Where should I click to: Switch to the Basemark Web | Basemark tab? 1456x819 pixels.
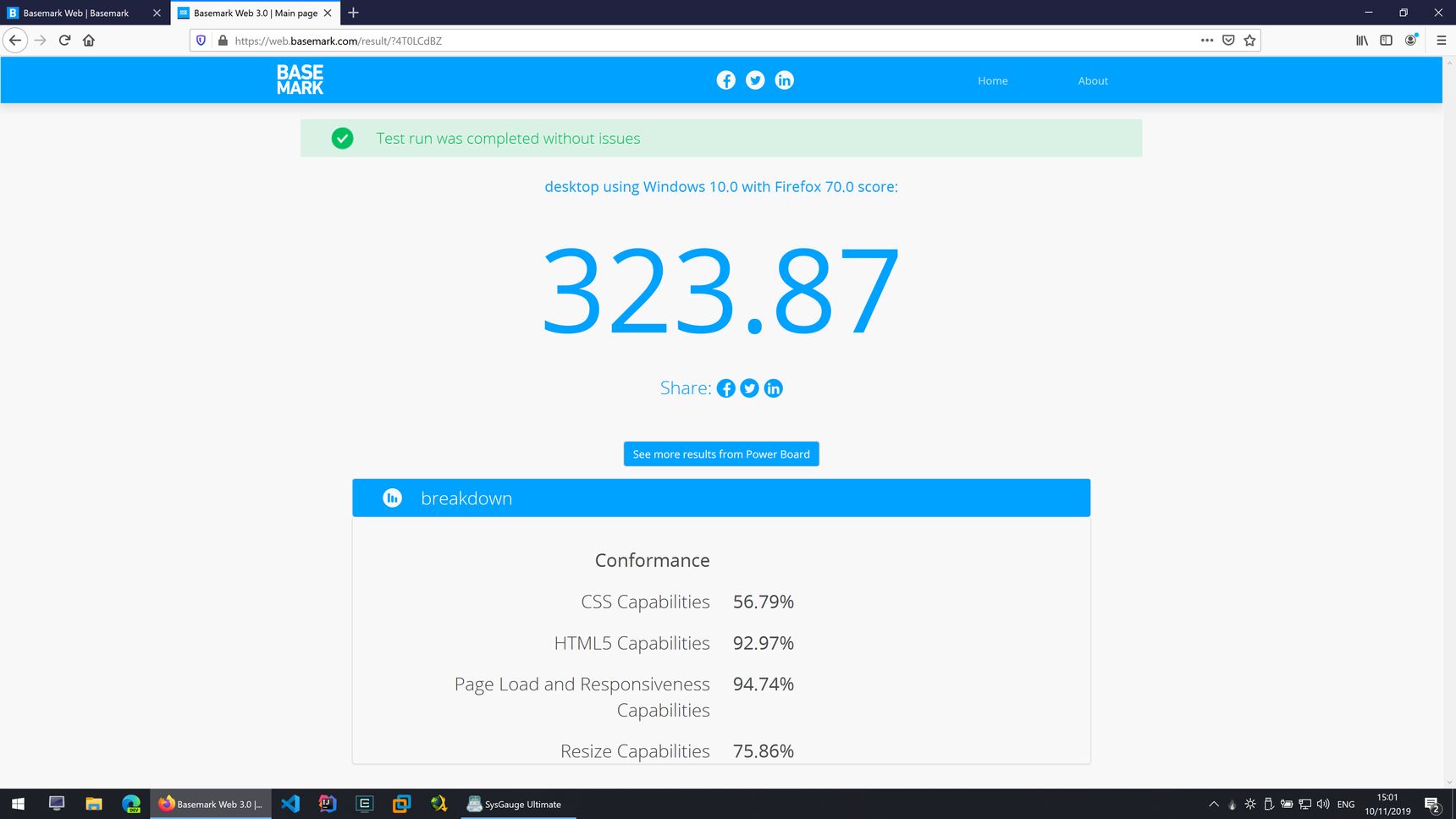pyautogui.click(x=76, y=13)
